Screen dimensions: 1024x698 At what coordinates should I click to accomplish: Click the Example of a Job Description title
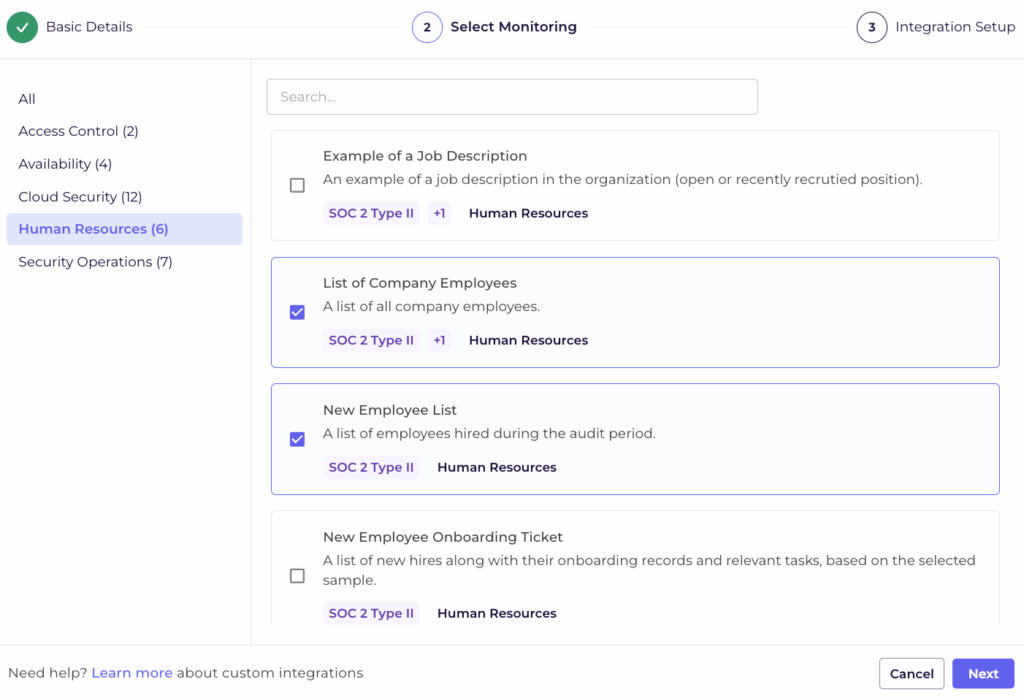pos(424,156)
